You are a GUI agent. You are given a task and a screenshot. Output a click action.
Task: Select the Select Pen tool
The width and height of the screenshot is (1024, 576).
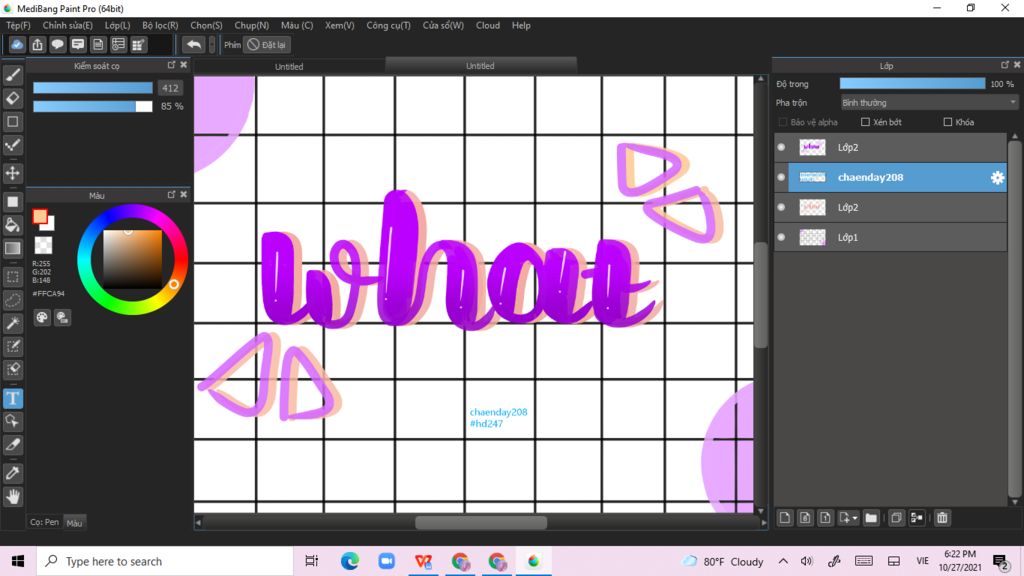click(x=12, y=346)
